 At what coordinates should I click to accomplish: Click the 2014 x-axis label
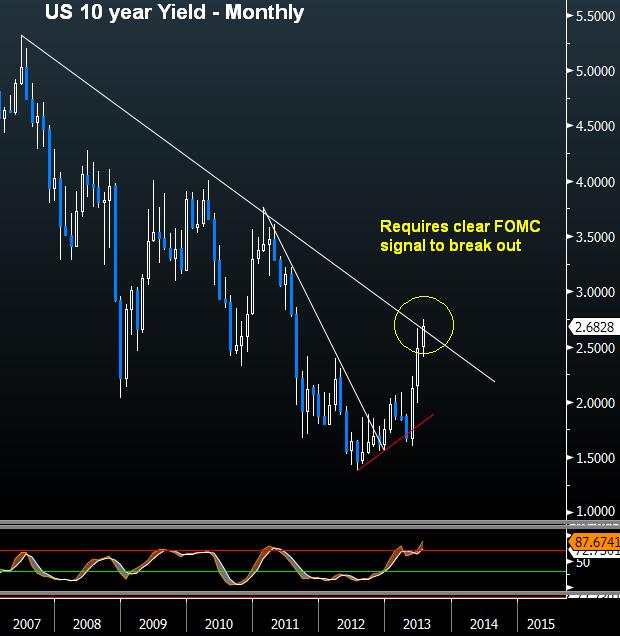(x=484, y=624)
